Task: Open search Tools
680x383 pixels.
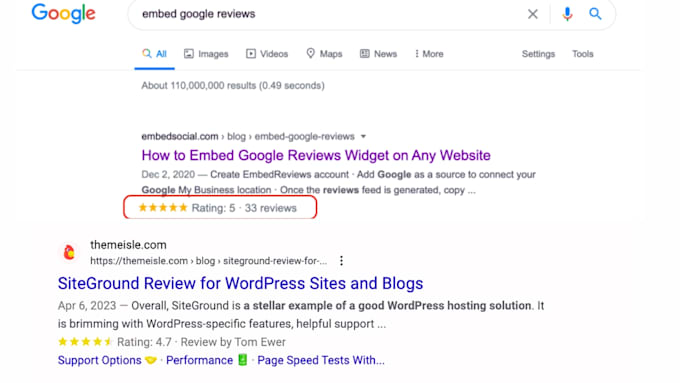Action: (582, 54)
